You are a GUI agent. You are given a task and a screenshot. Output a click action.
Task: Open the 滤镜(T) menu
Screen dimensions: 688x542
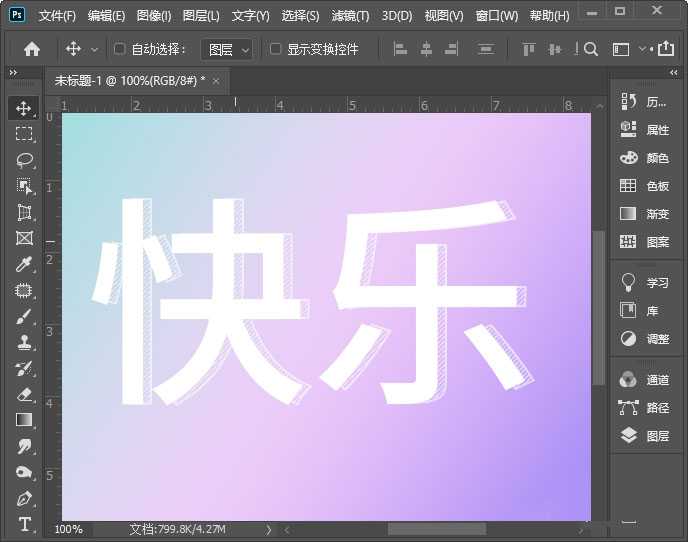350,16
